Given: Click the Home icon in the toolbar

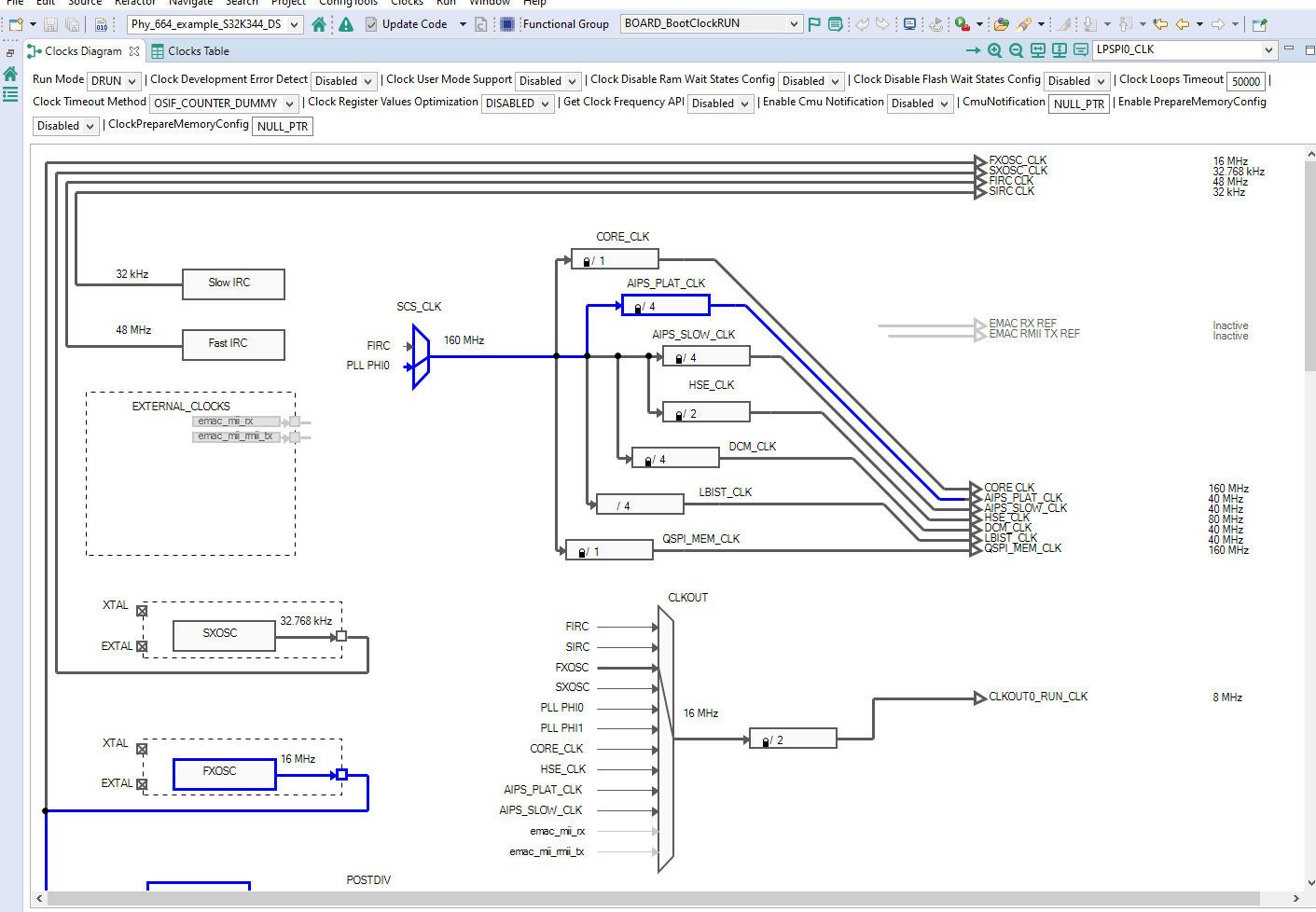Looking at the screenshot, I should 319,24.
